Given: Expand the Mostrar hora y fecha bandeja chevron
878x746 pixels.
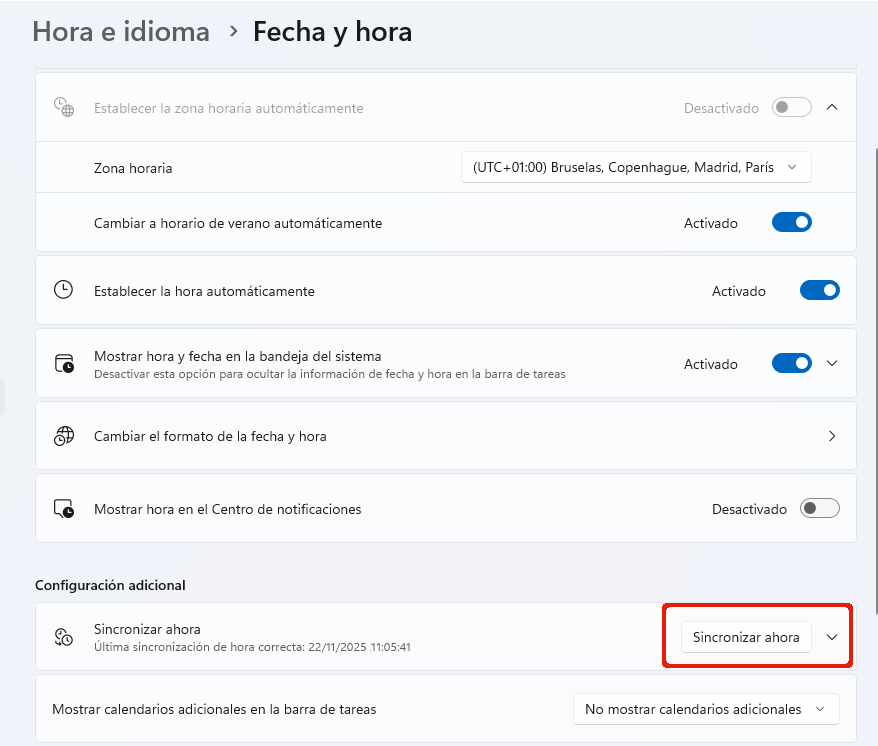Looking at the screenshot, I should [832, 364].
